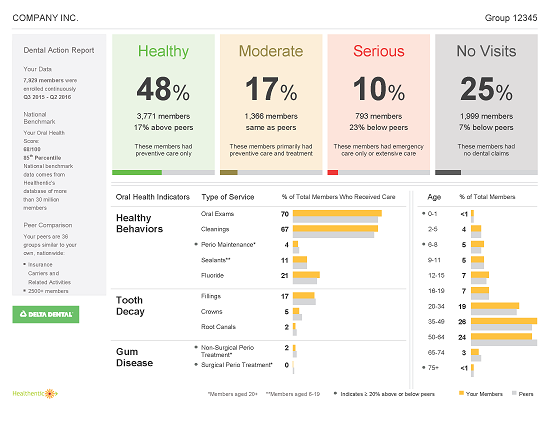
Task: Click the Age column header
Action: [434, 197]
